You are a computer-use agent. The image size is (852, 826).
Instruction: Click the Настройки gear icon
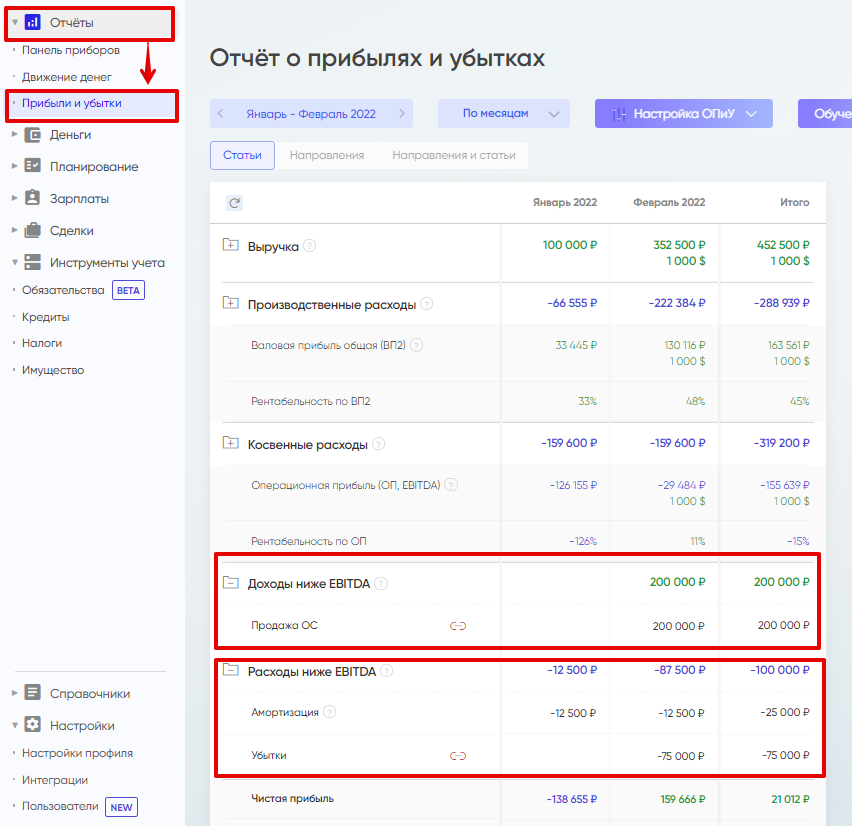coord(33,725)
